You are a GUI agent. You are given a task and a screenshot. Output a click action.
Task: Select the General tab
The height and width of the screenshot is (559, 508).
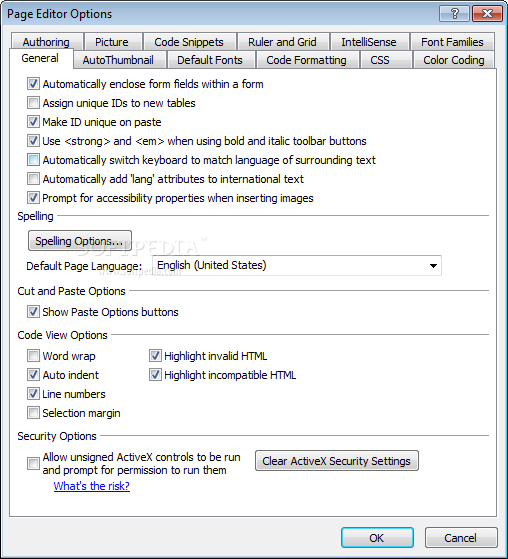[40, 58]
